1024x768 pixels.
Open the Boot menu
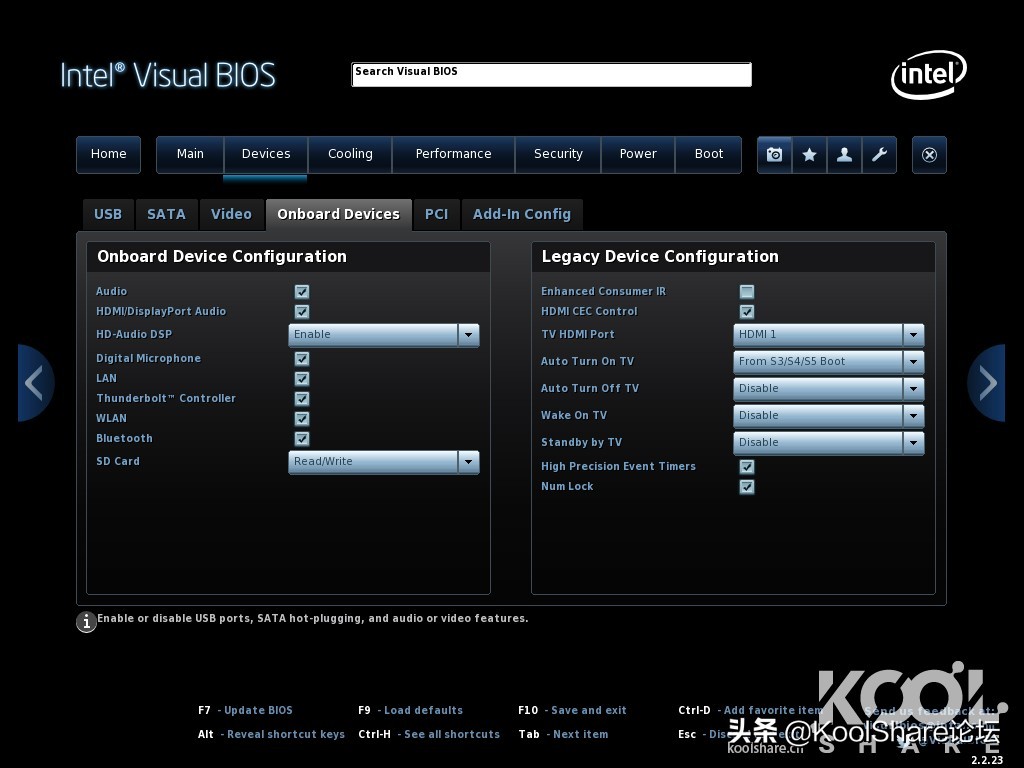tap(709, 155)
